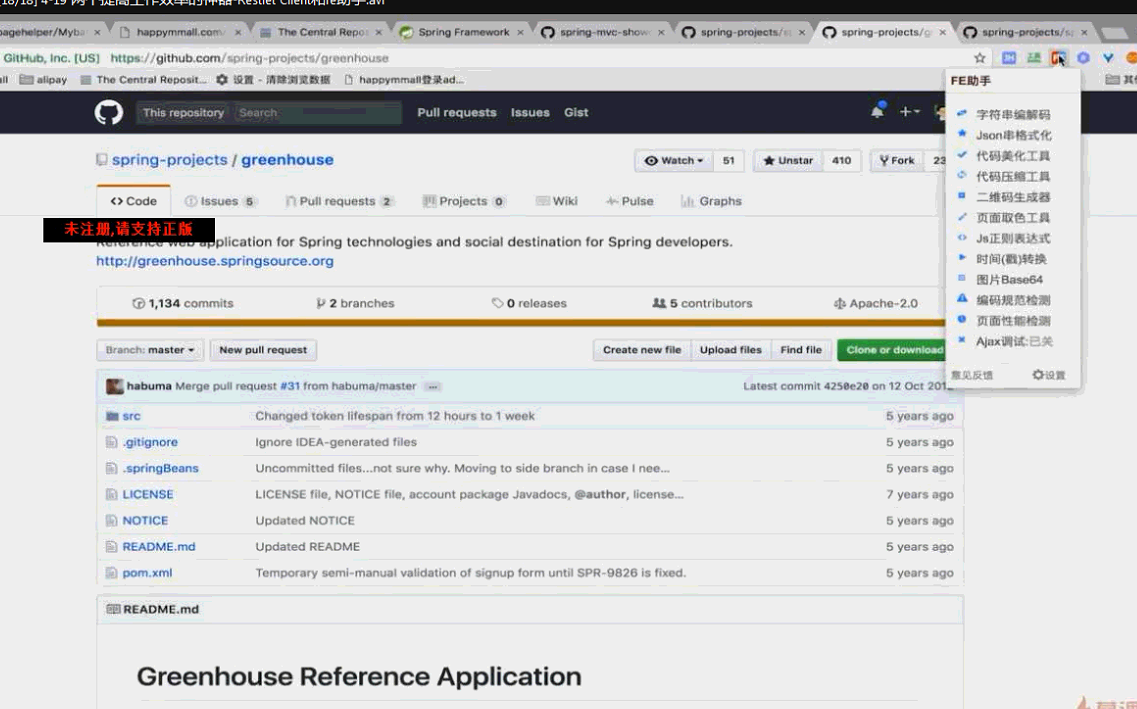The width and height of the screenshot is (1137, 709).
Task: Open 图片Base64 tool entry
Action: 1009,280
